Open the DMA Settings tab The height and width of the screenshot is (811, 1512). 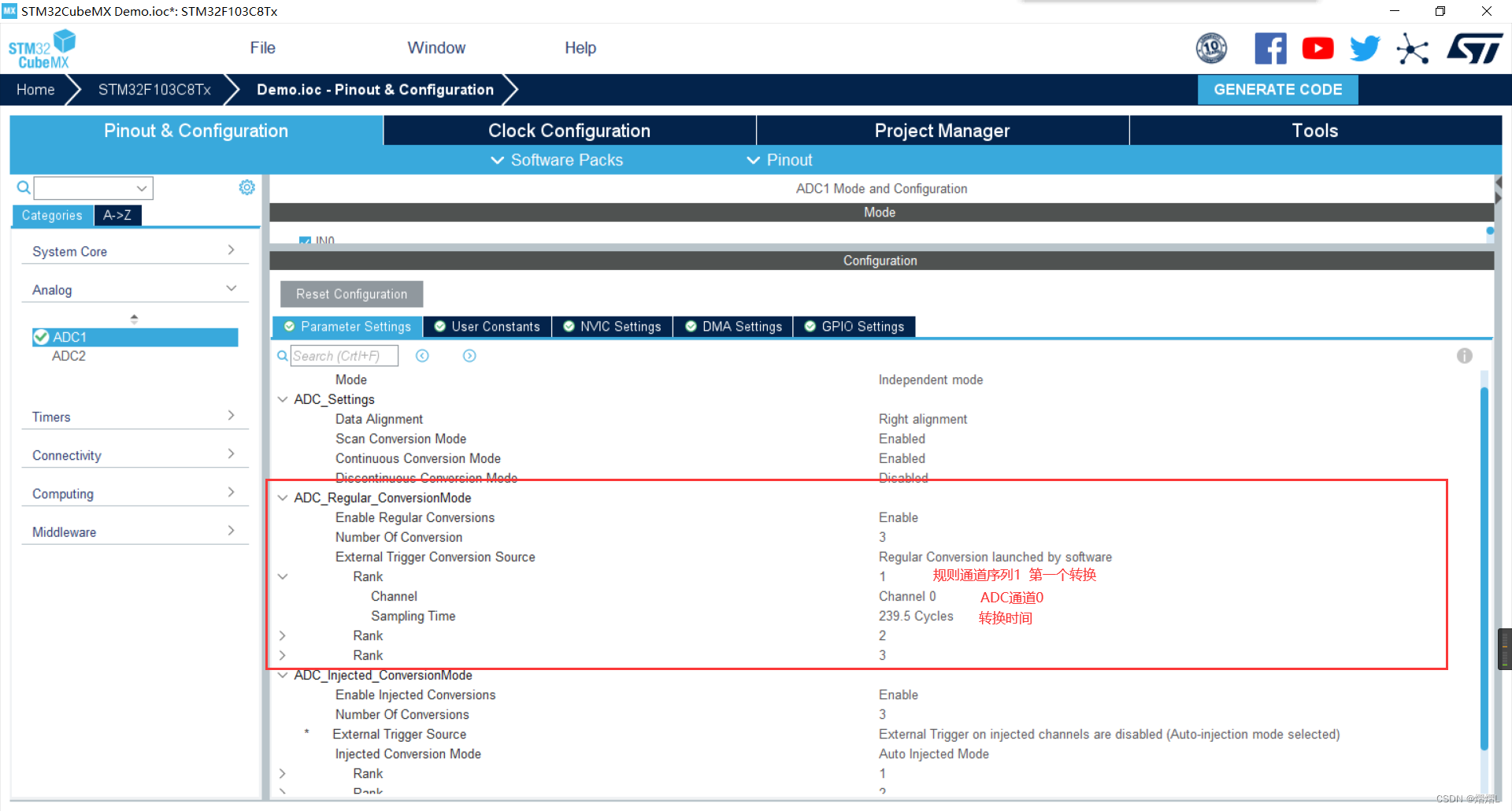point(733,327)
